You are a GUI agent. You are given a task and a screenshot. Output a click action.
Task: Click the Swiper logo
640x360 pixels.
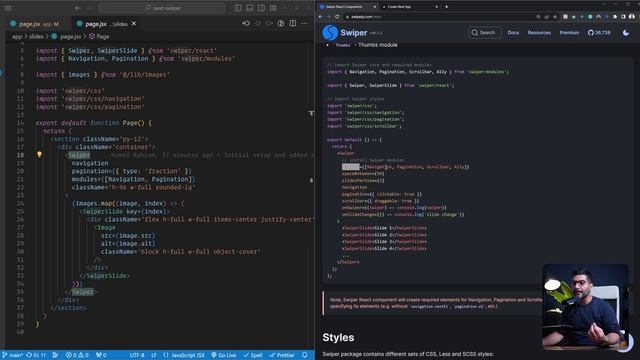point(344,33)
